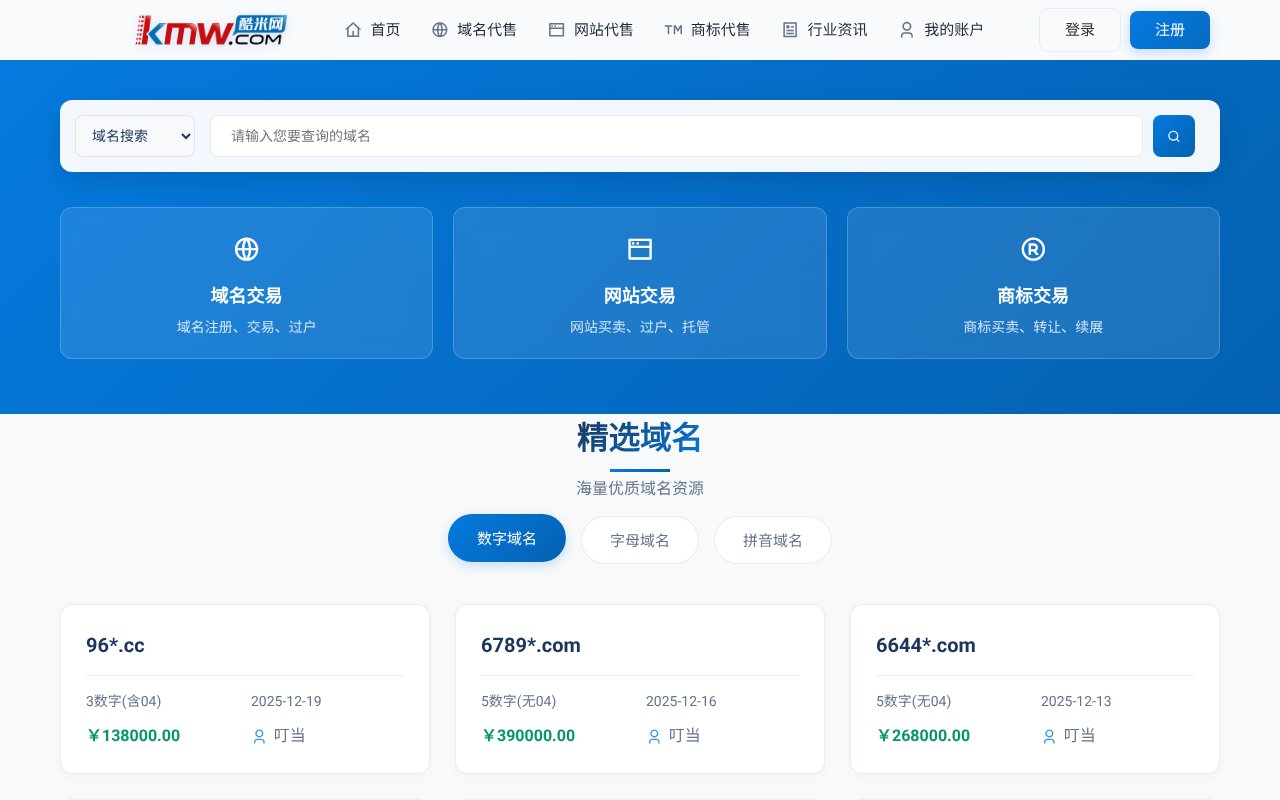
Task: Click the magnifier icon to search domains
Action: (x=1173, y=136)
